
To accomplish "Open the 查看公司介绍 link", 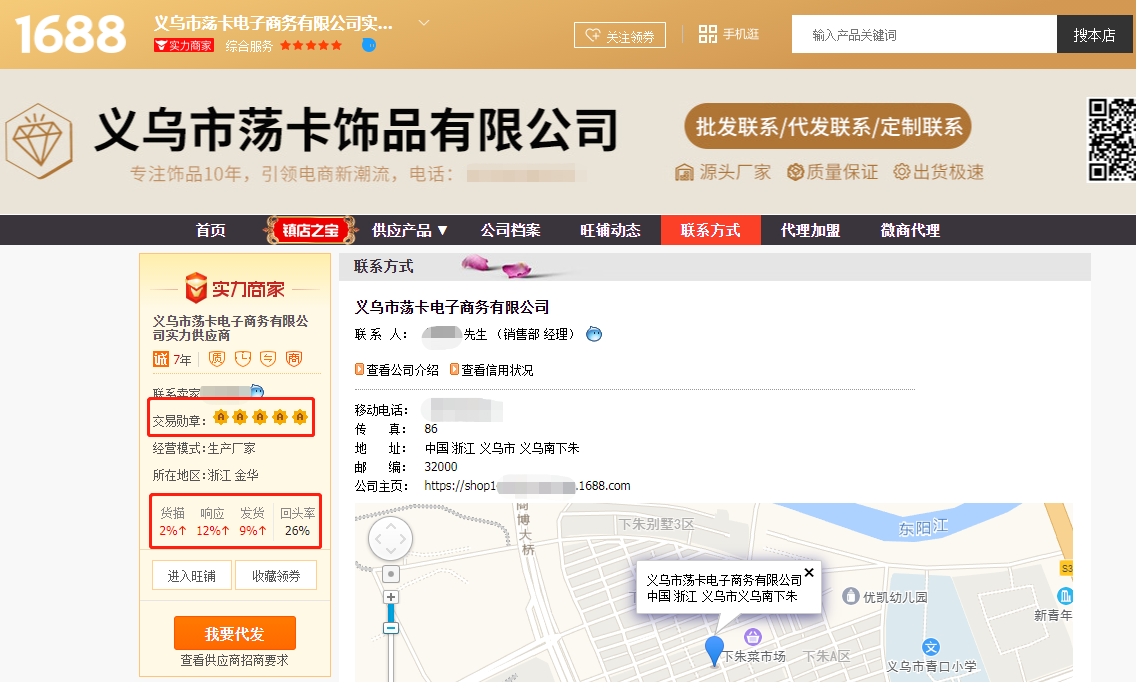I will (x=396, y=370).
